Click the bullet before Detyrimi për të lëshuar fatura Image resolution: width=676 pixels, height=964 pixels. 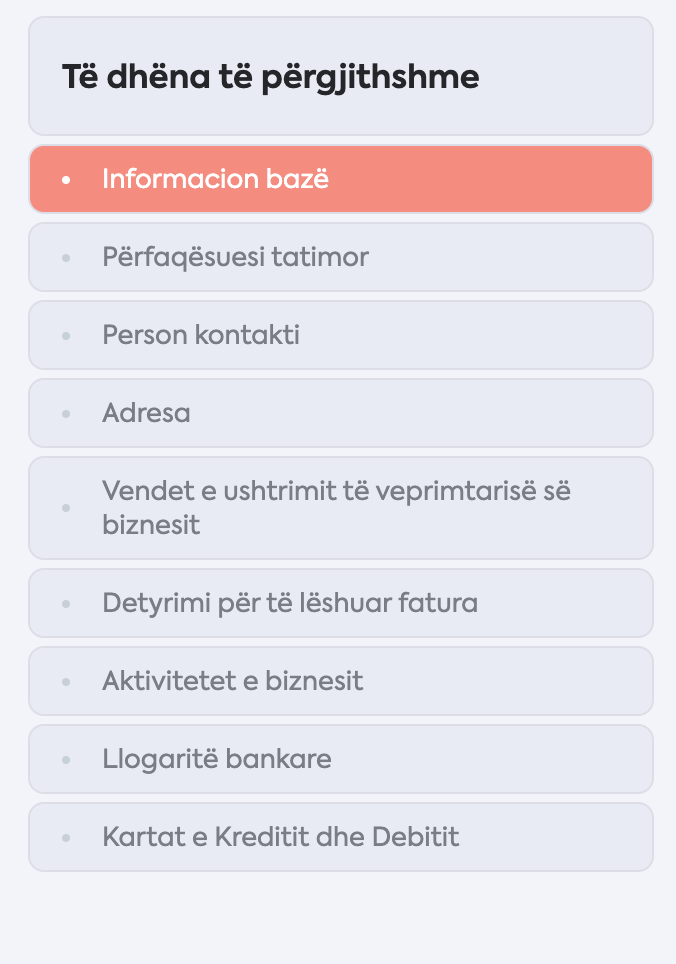pyautogui.click(x=66, y=604)
